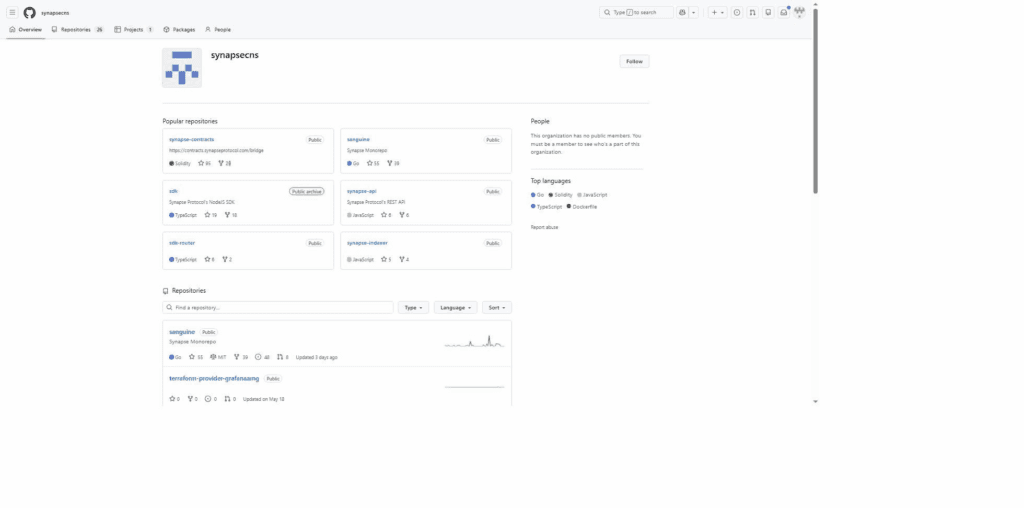This screenshot has width=1024, height=508.
Task: Open the sdk archived repository
Action: coord(173,191)
